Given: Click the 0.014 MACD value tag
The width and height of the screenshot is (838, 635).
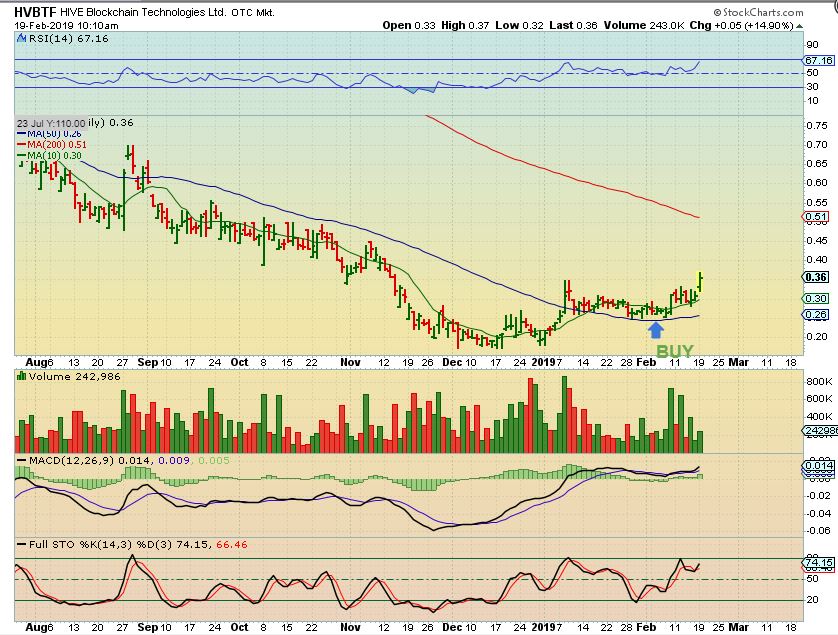Looking at the screenshot, I should coord(817,466).
